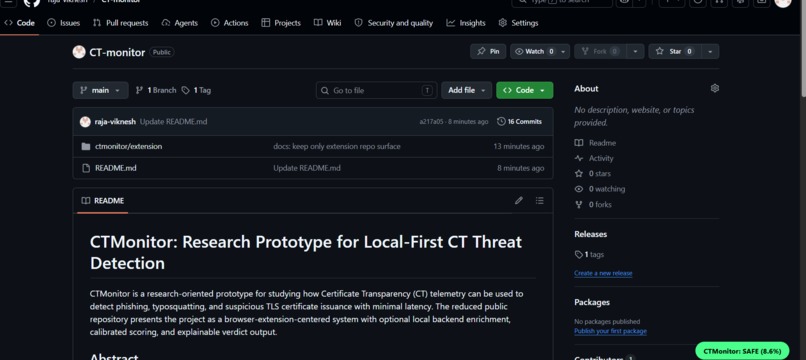
Task: Open Security and quality tab
Action: (394, 23)
